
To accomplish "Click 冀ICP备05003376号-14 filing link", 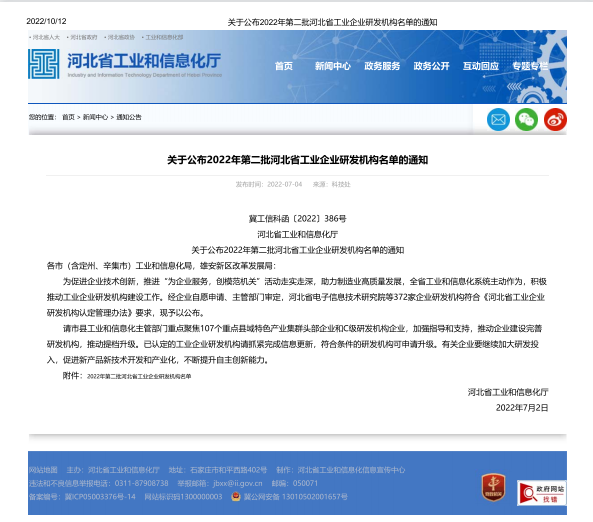I will pyautogui.click(x=100, y=497).
